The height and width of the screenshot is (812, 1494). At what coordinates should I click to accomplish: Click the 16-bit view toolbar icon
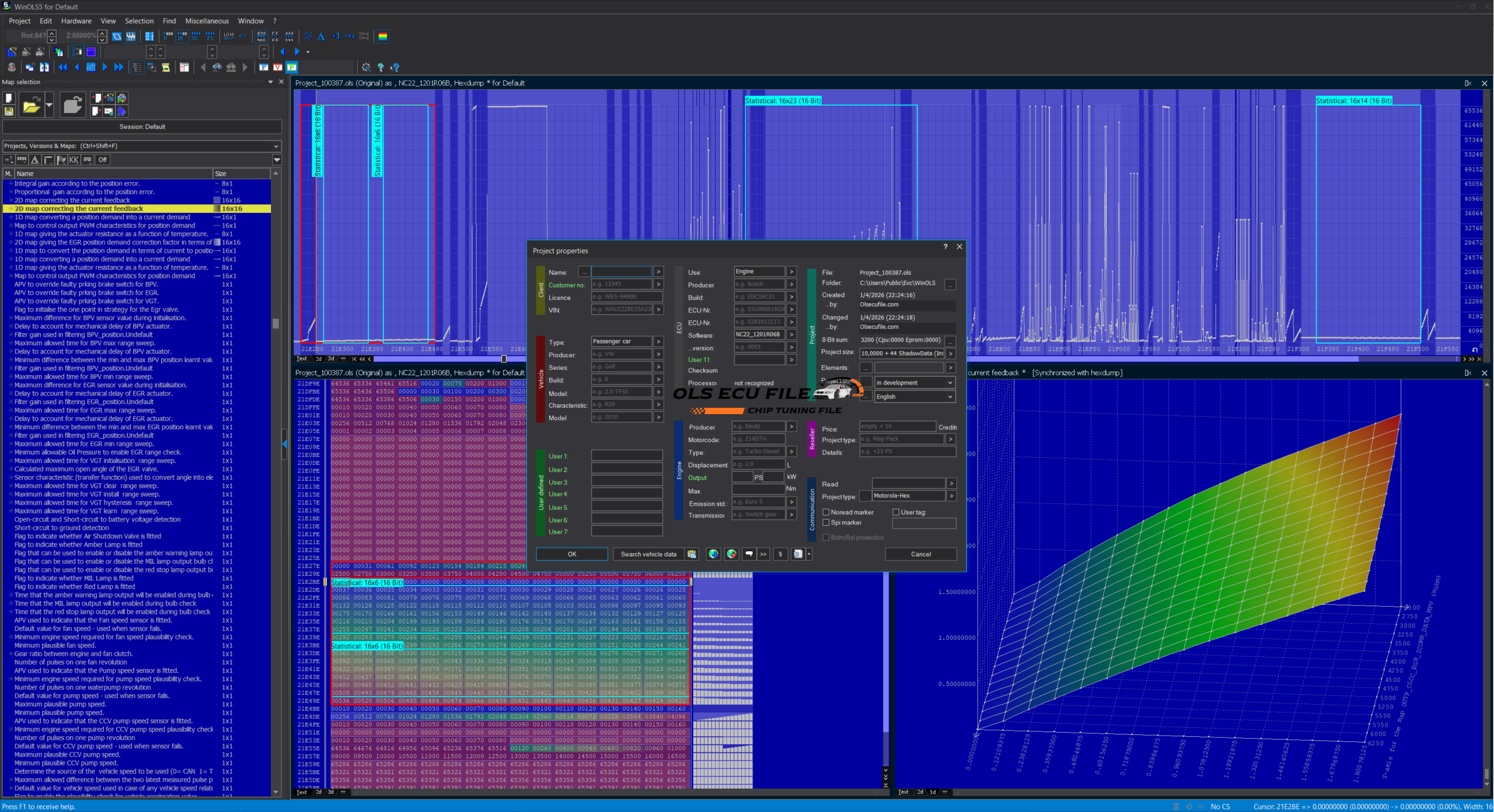coord(182,36)
